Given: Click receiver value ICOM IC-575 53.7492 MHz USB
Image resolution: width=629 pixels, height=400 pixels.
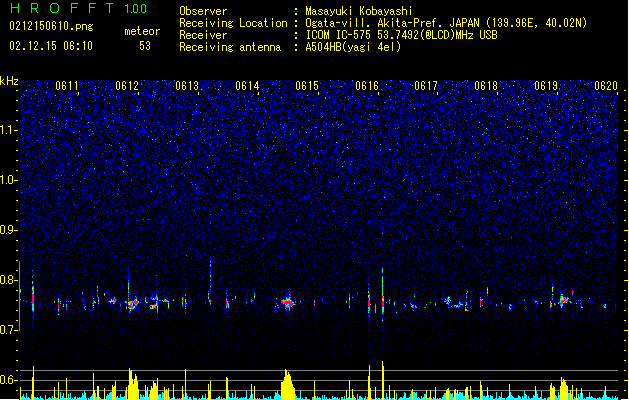Looking at the screenshot, I should coord(401,35).
